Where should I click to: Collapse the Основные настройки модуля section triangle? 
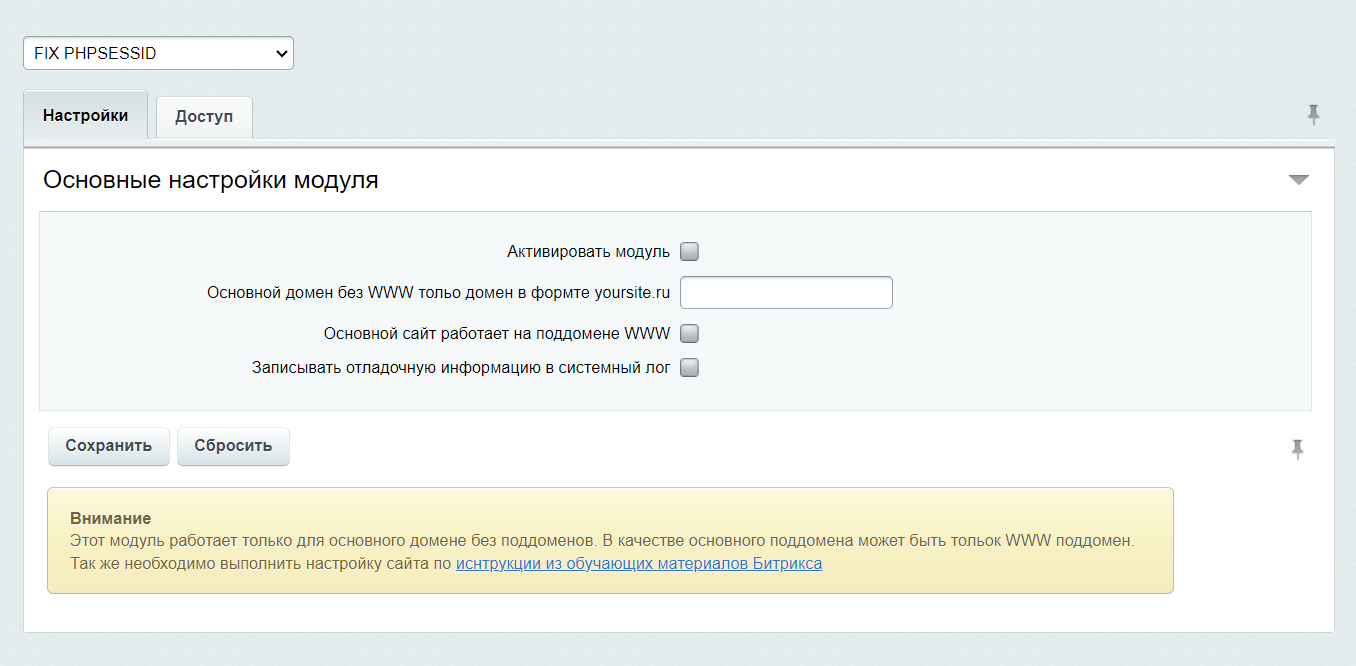(1298, 180)
